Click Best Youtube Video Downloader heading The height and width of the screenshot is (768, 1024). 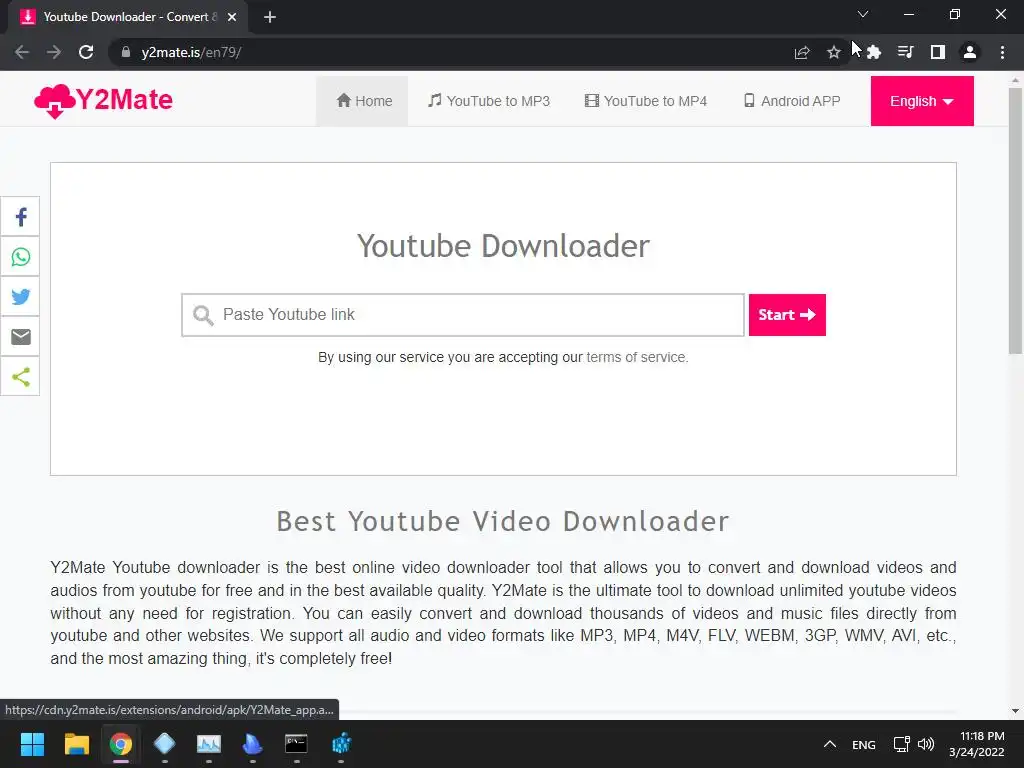(502, 521)
